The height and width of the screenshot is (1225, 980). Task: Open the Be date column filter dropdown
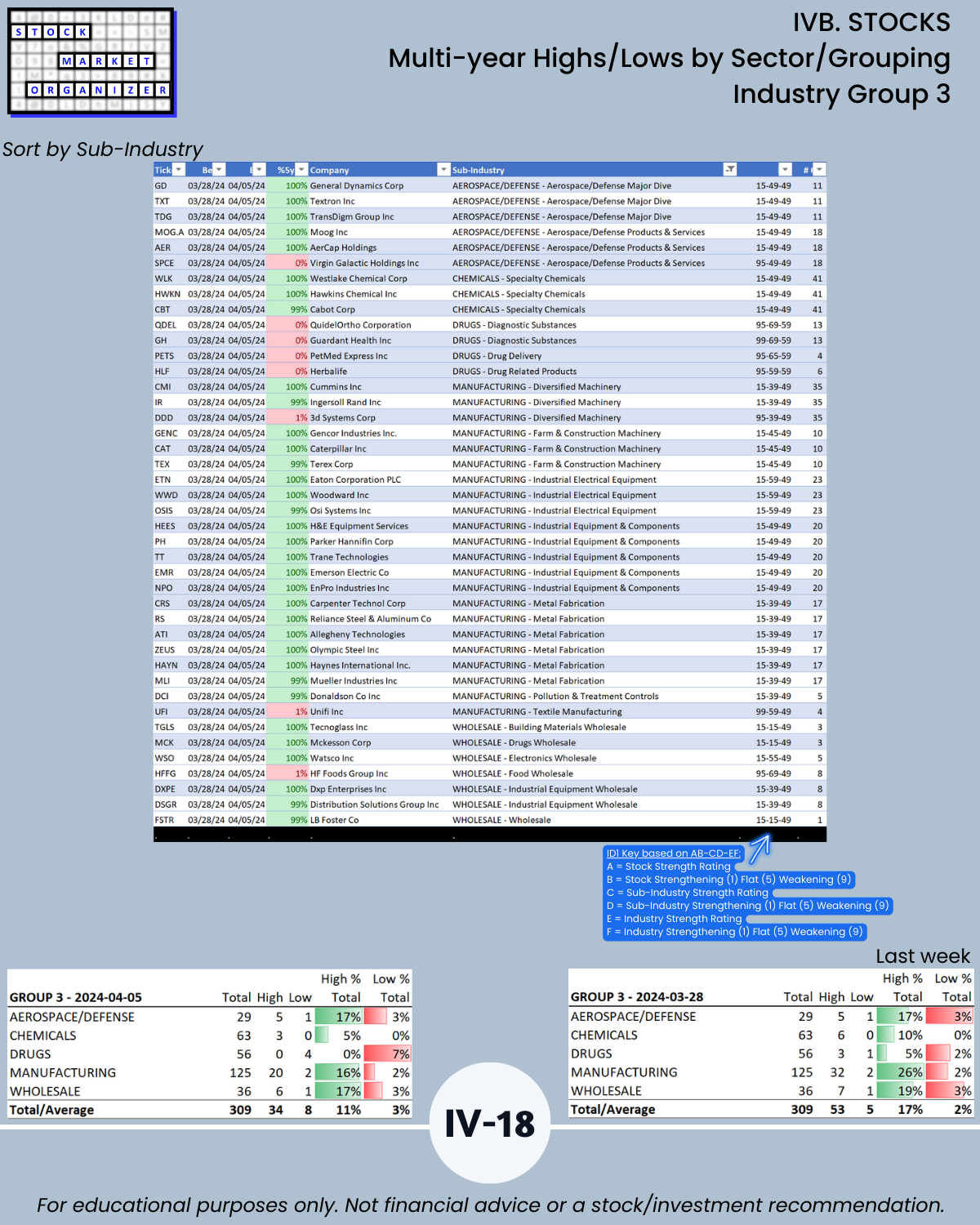[x=219, y=170]
